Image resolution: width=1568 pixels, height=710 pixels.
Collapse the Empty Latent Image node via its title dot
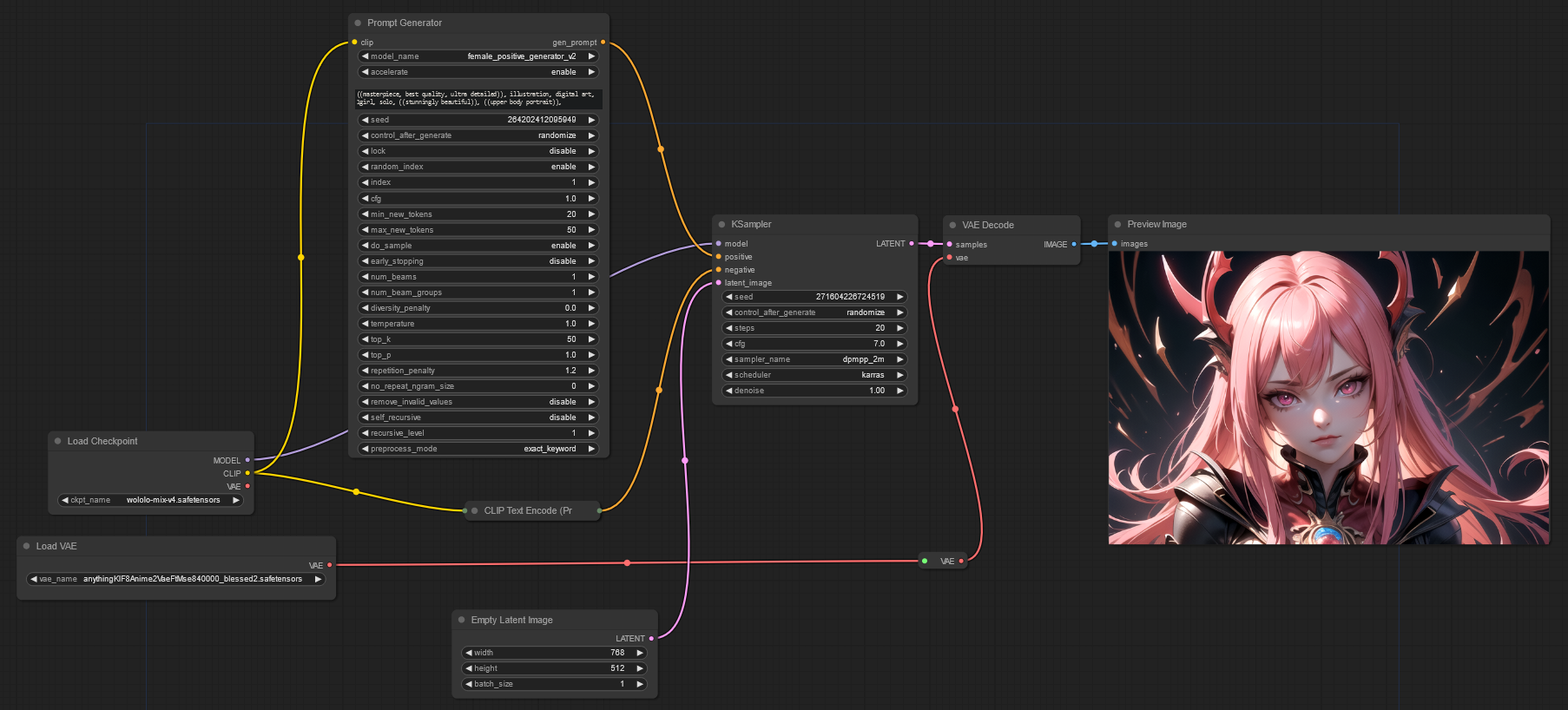(461, 620)
